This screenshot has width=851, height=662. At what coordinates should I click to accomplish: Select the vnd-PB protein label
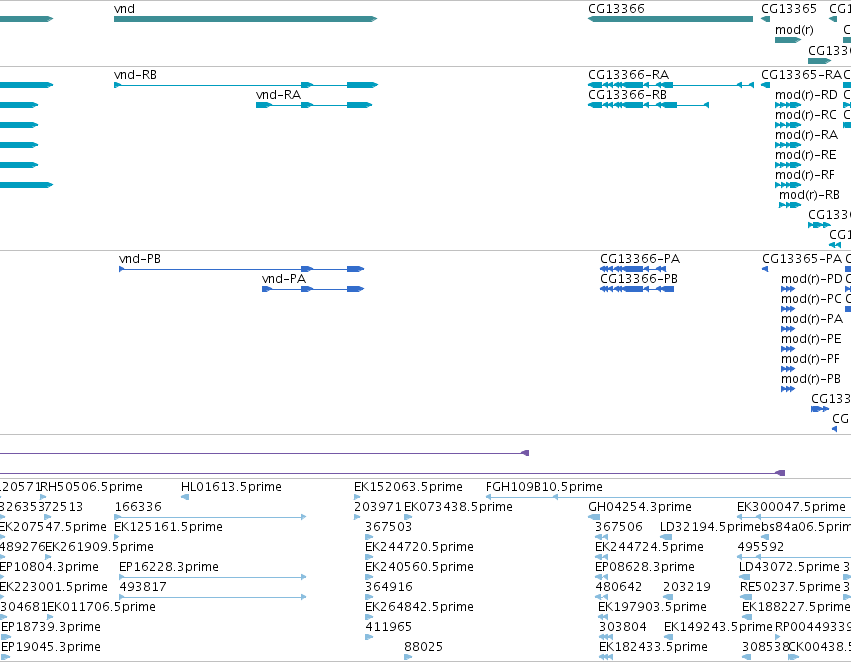pyautogui.click(x=140, y=259)
